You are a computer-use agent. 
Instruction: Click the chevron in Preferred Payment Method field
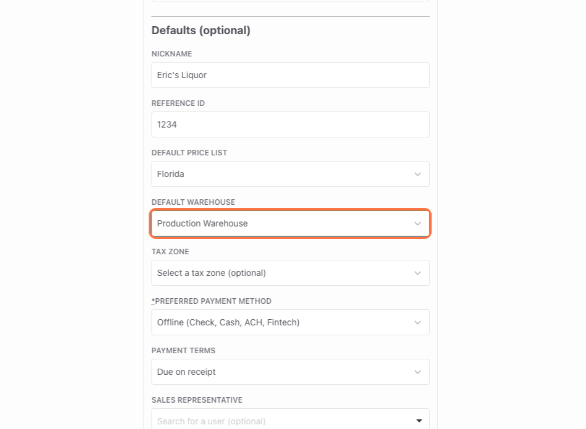[417, 322]
